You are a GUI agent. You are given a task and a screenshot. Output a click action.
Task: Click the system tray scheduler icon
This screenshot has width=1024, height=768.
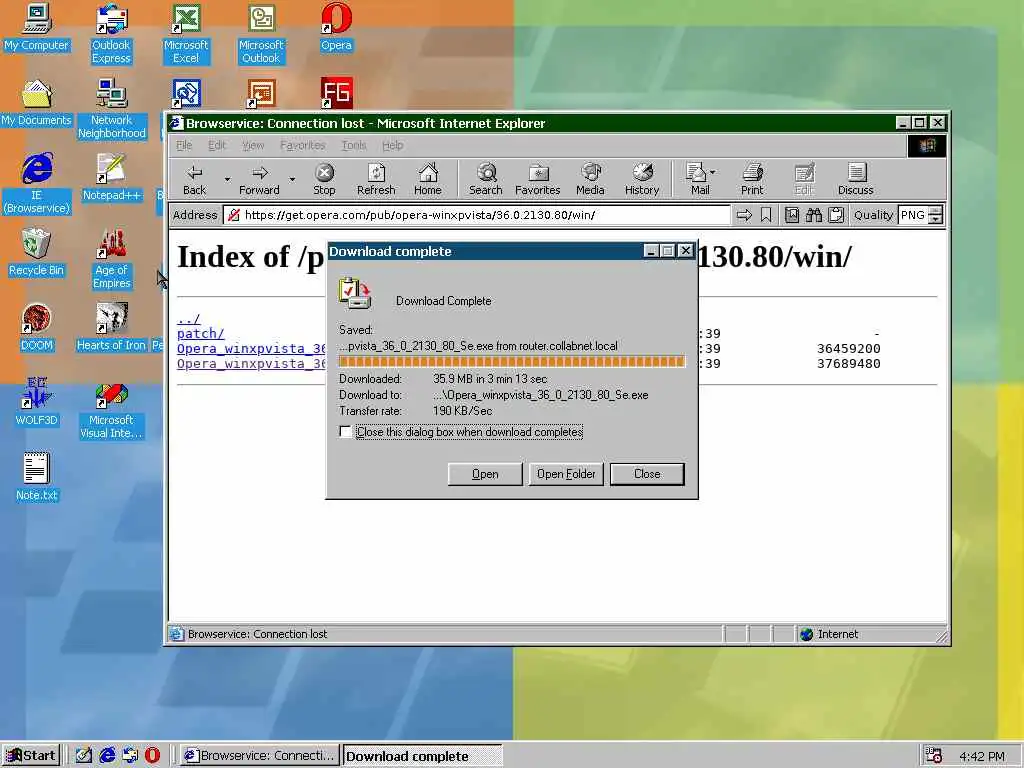934,756
